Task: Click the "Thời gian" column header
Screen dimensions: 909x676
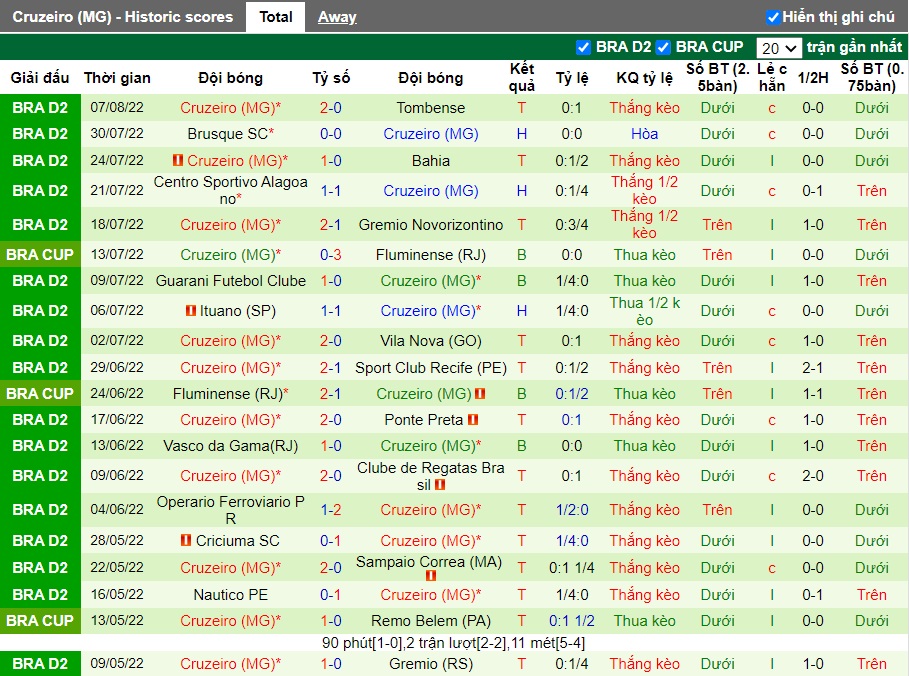Action: point(117,78)
